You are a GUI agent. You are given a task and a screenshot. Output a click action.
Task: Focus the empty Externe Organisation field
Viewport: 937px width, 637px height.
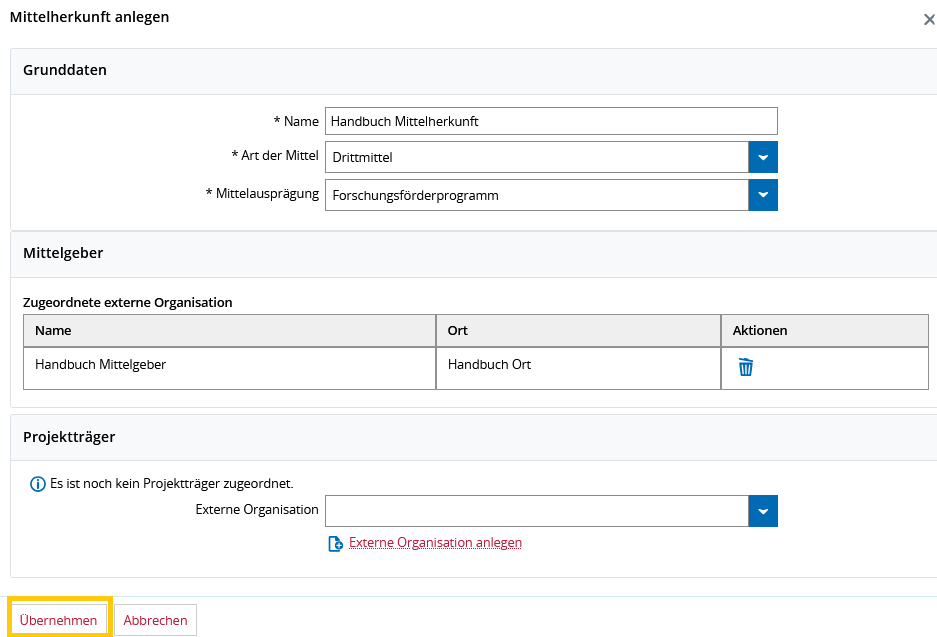click(x=537, y=511)
